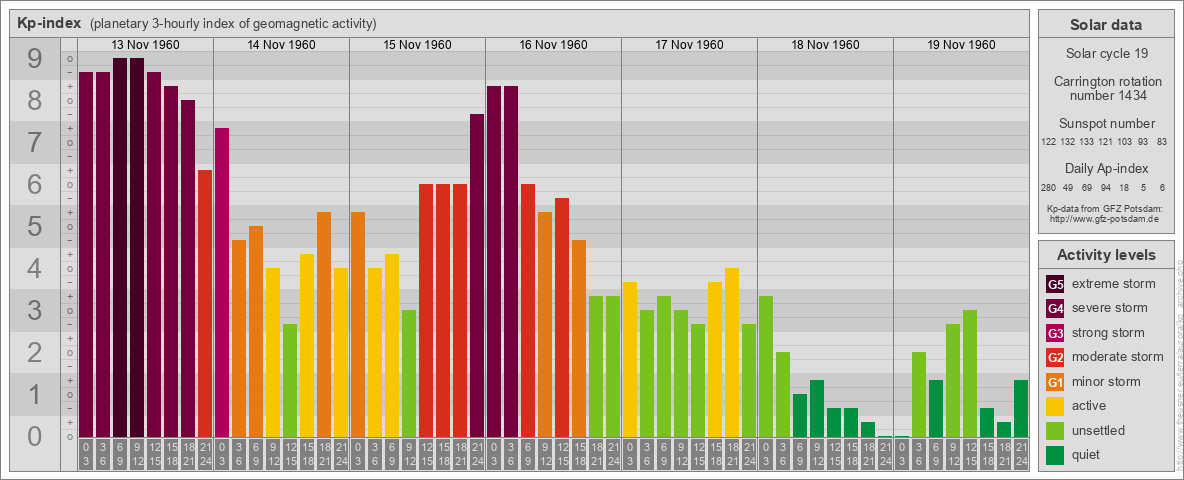1184x480 pixels.
Task: Click the 15 Nov 12–15 hour red bar
Action: point(426,310)
